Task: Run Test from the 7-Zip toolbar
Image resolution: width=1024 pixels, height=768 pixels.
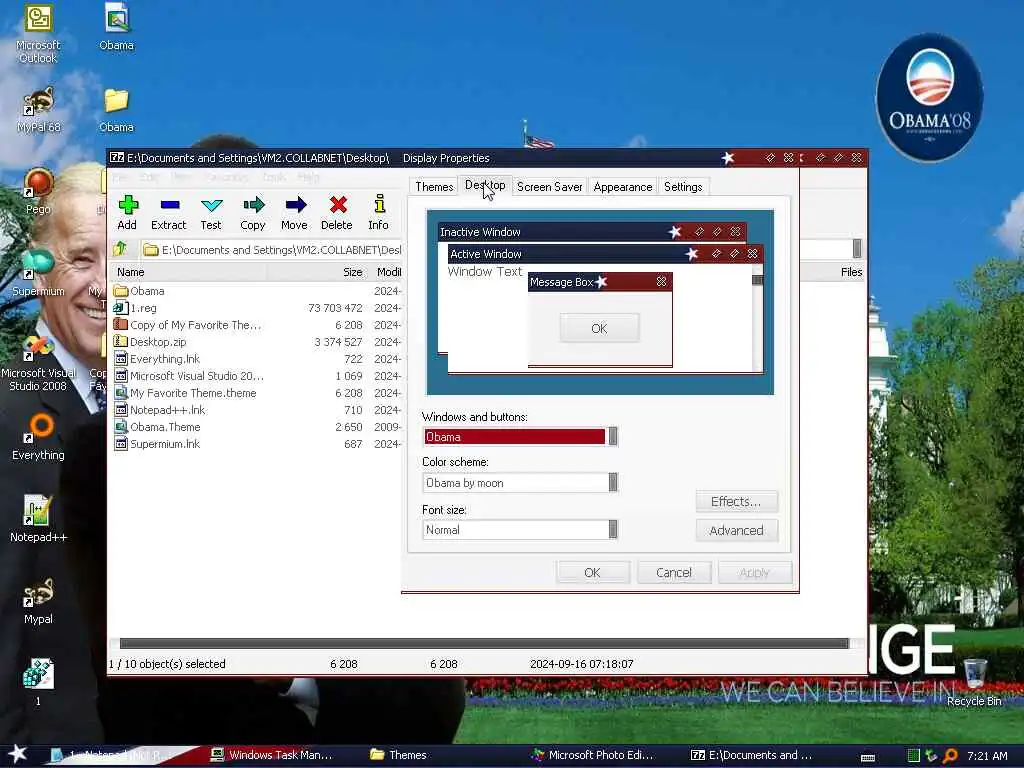Action: point(211,205)
